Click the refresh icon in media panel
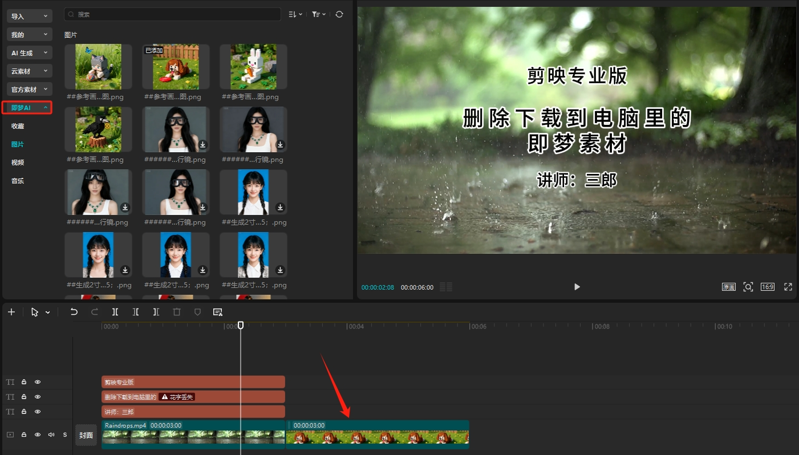The height and width of the screenshot is (455, 799). point(339,15)
